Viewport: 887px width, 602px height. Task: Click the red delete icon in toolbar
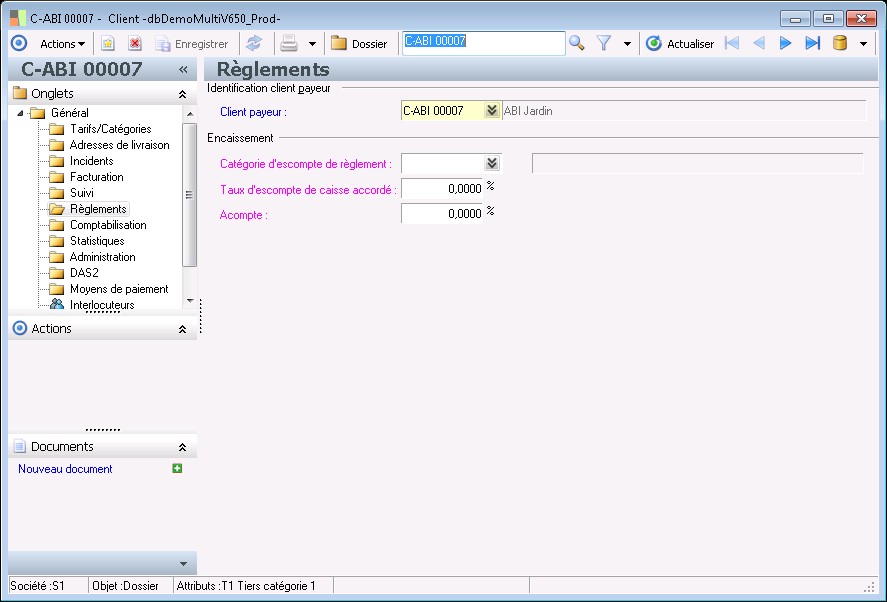pyautogui.click(x=134, y=44)
